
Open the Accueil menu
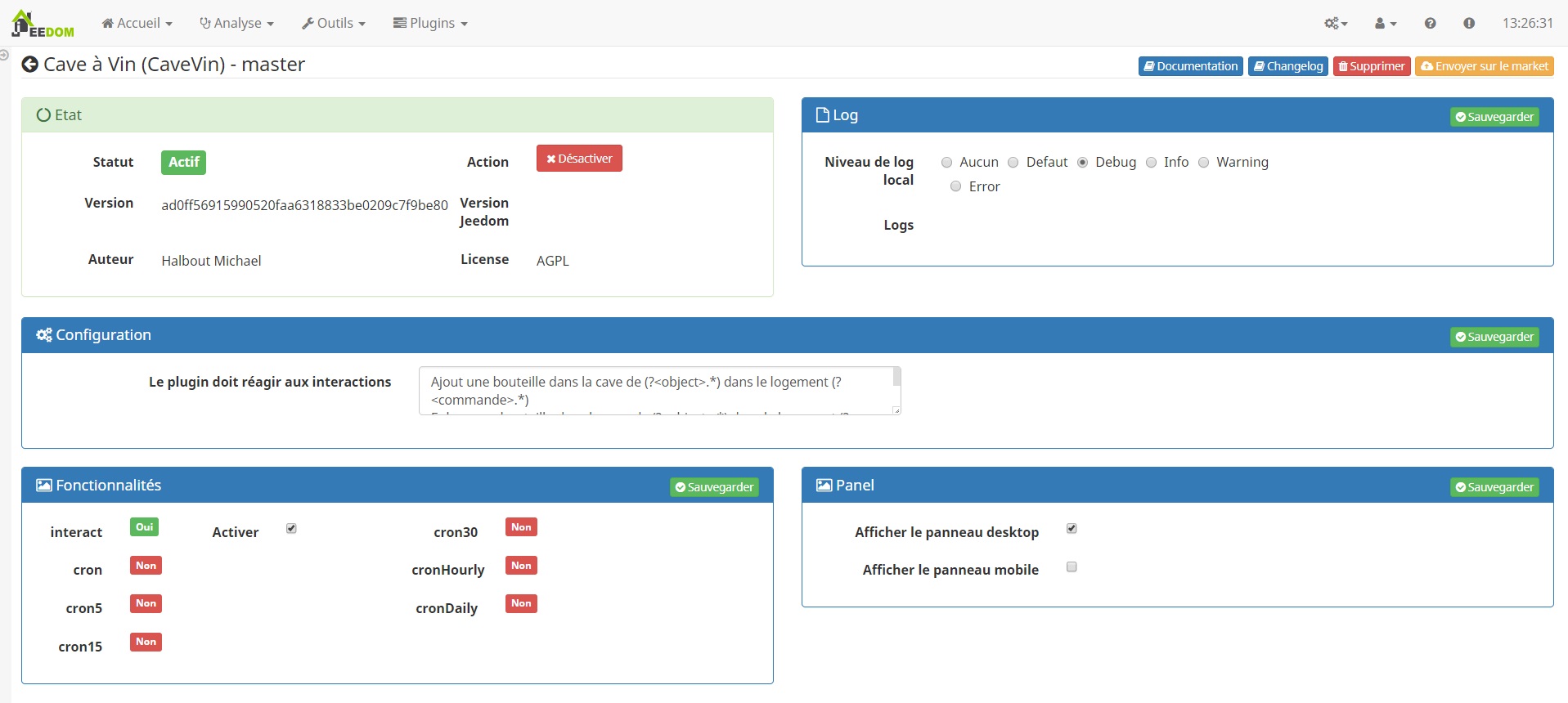click(137, 24)
